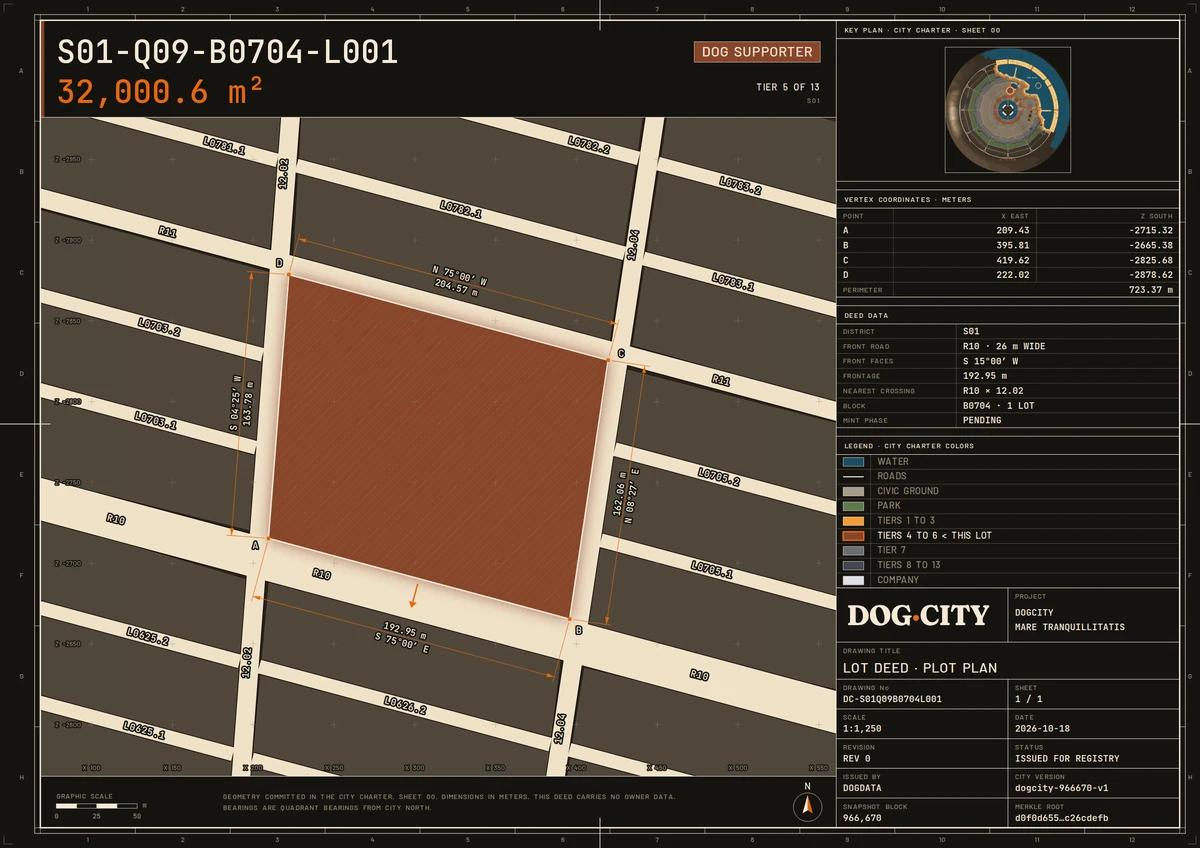Viewport: 1200px width, 848px height.
Task: Click lot label L0625.2 on the map
Action: [x=148, y=636]
